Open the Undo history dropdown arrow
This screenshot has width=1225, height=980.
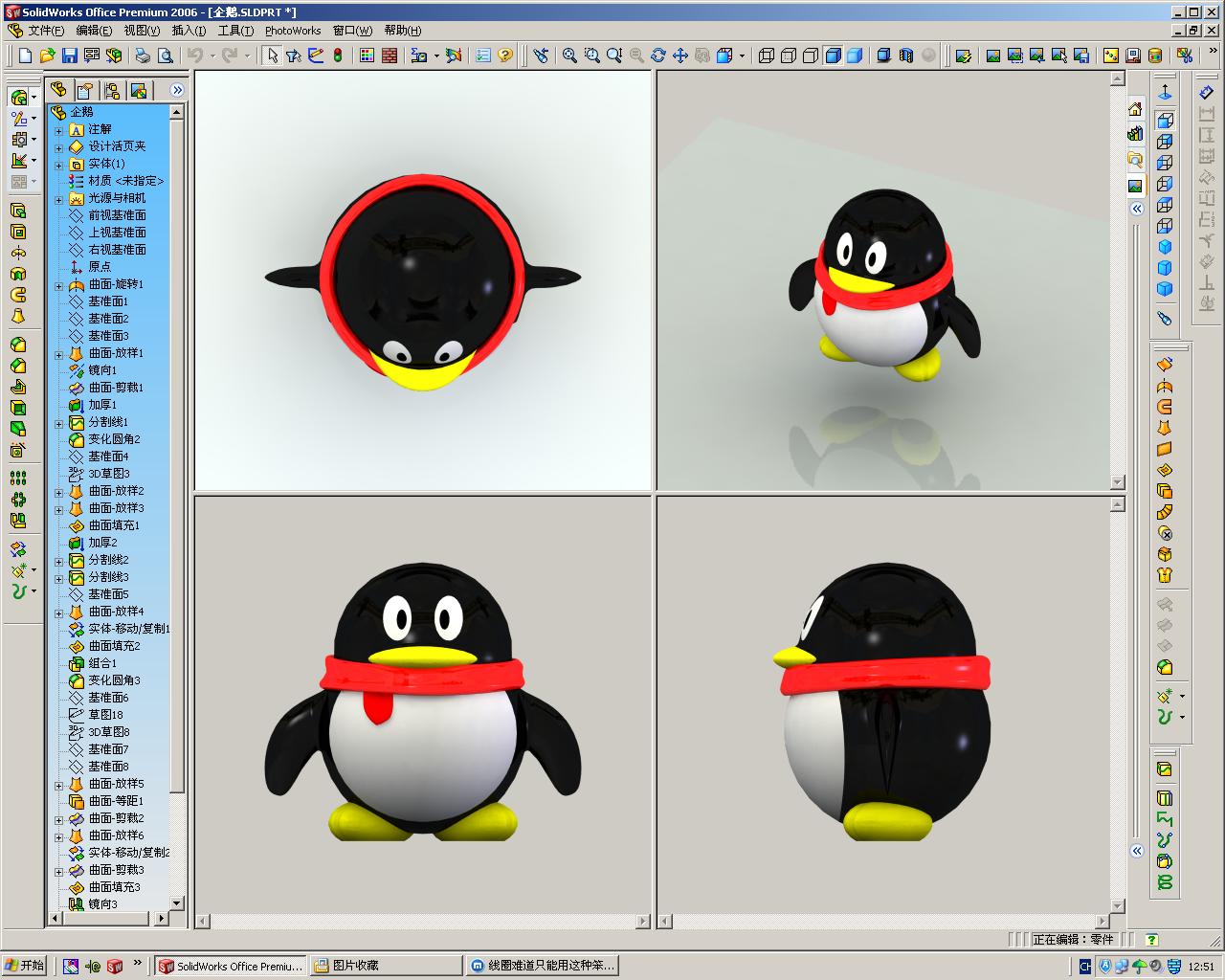pos(212,56)
